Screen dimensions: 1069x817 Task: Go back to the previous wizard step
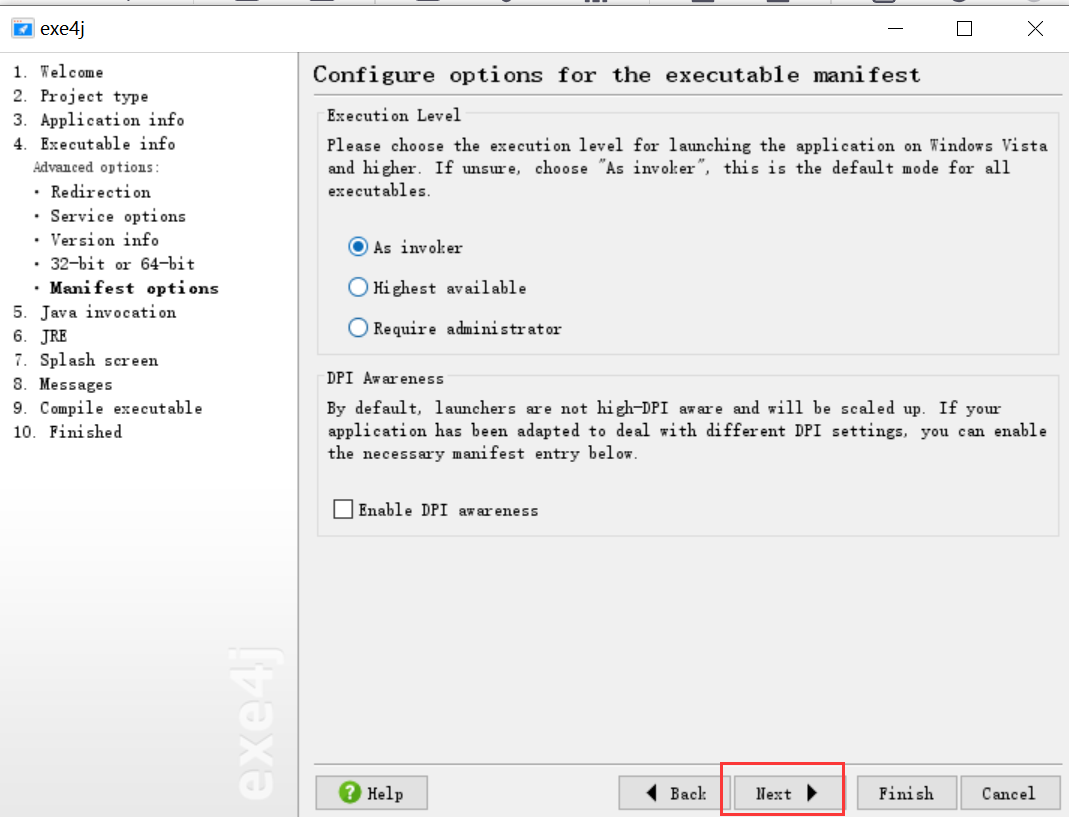[672, 793]
